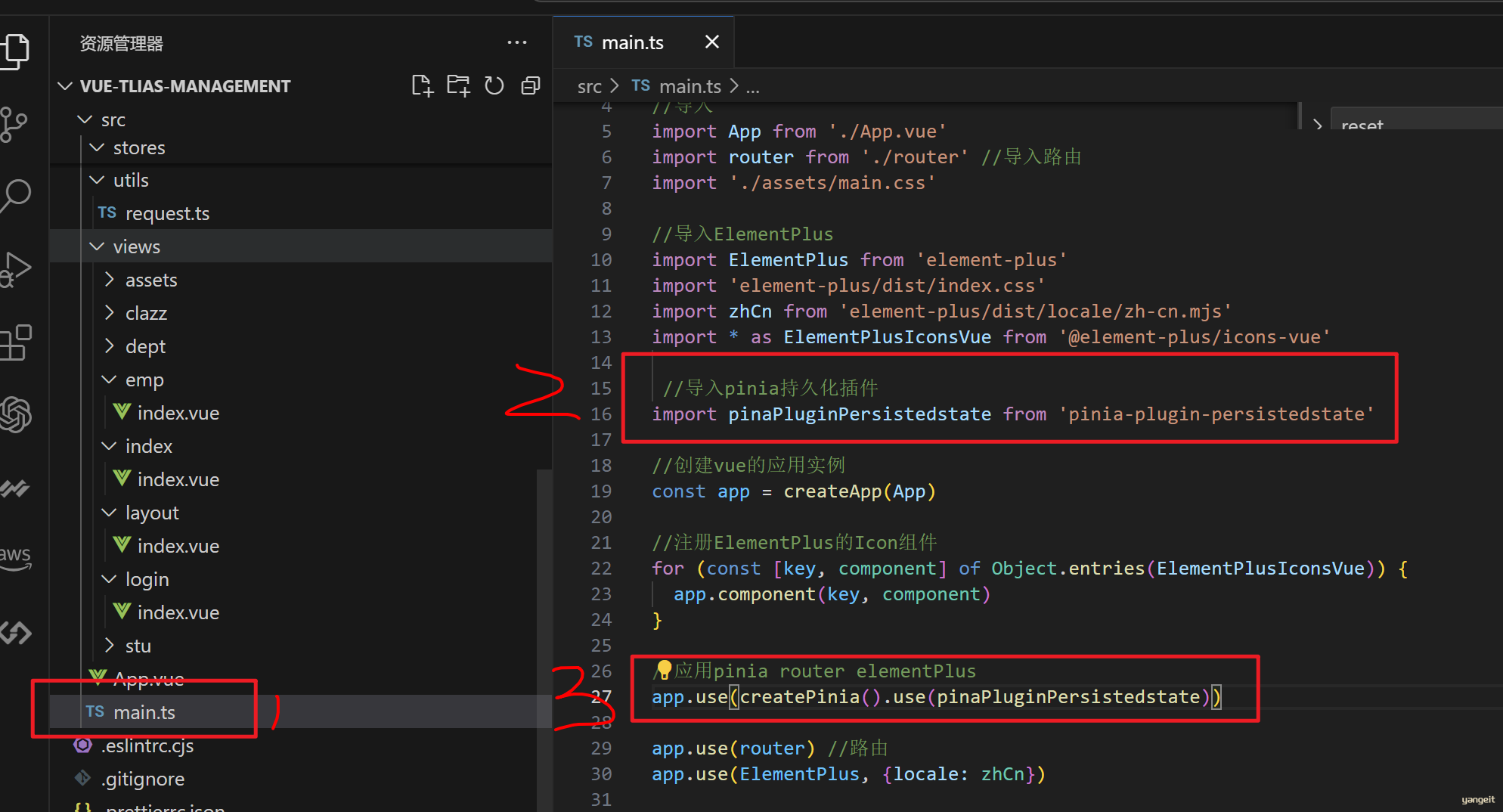Open index.vue under the emp folder

pos(301,413)
